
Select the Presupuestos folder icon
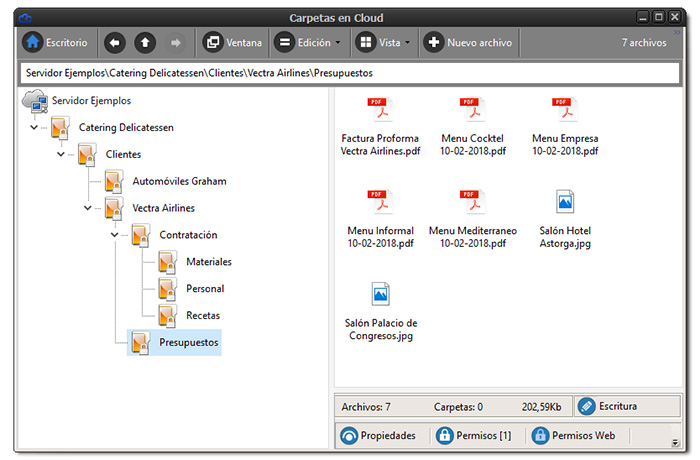pos(141,343)
